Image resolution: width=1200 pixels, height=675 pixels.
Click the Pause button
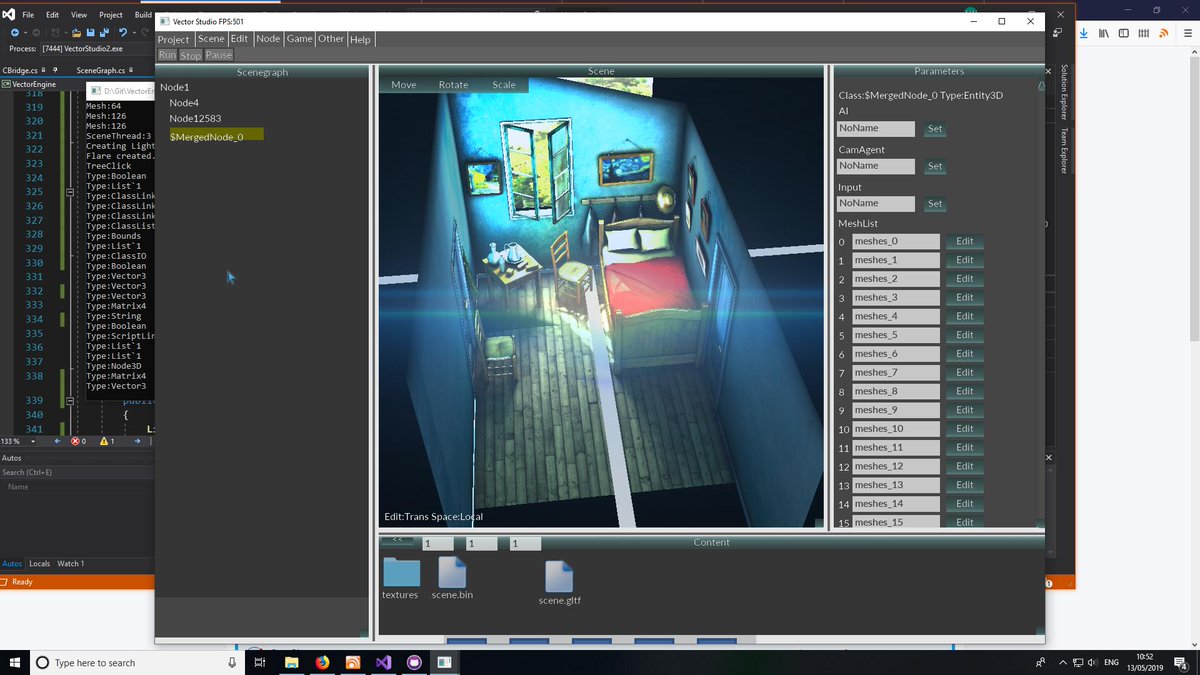click(x=219, y=55)
